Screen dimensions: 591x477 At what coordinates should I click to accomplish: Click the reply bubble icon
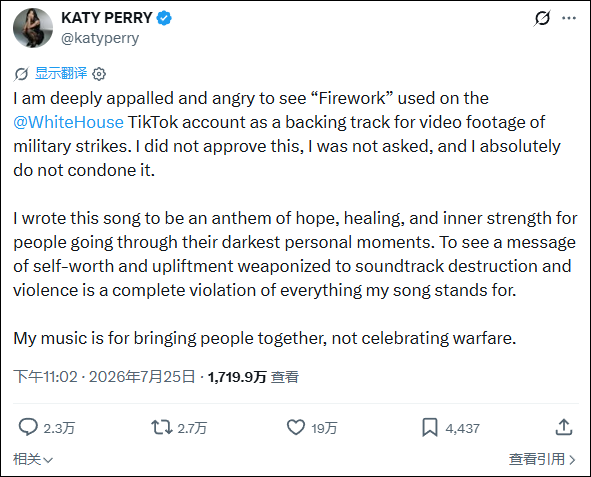pyautogui.click(x=28, y=427)
